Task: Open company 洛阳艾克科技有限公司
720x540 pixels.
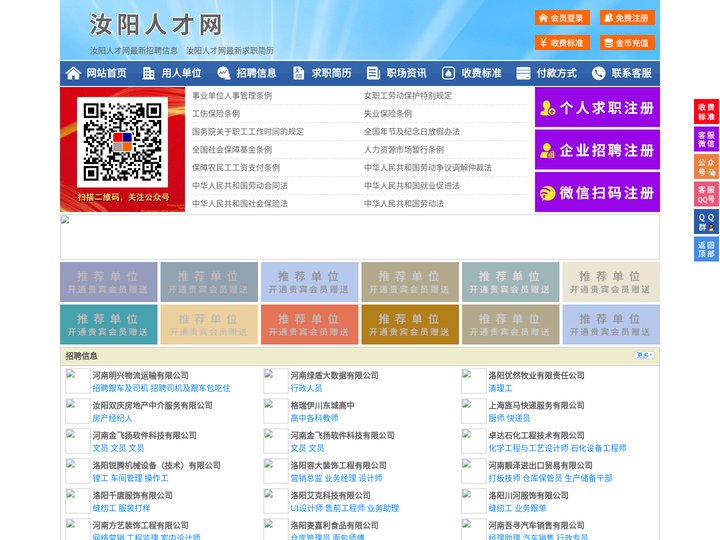Action: [x=330, y=495]
